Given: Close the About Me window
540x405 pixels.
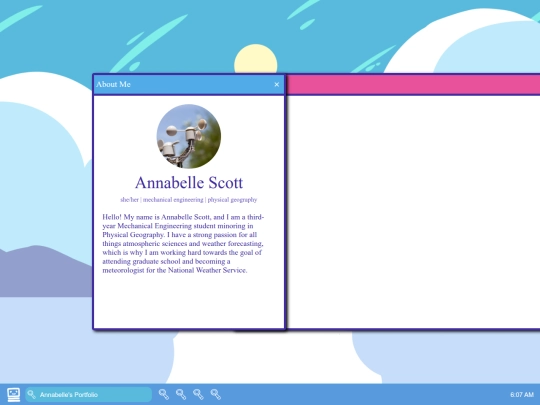Looking at the screenshot, I should pos(277,84).
